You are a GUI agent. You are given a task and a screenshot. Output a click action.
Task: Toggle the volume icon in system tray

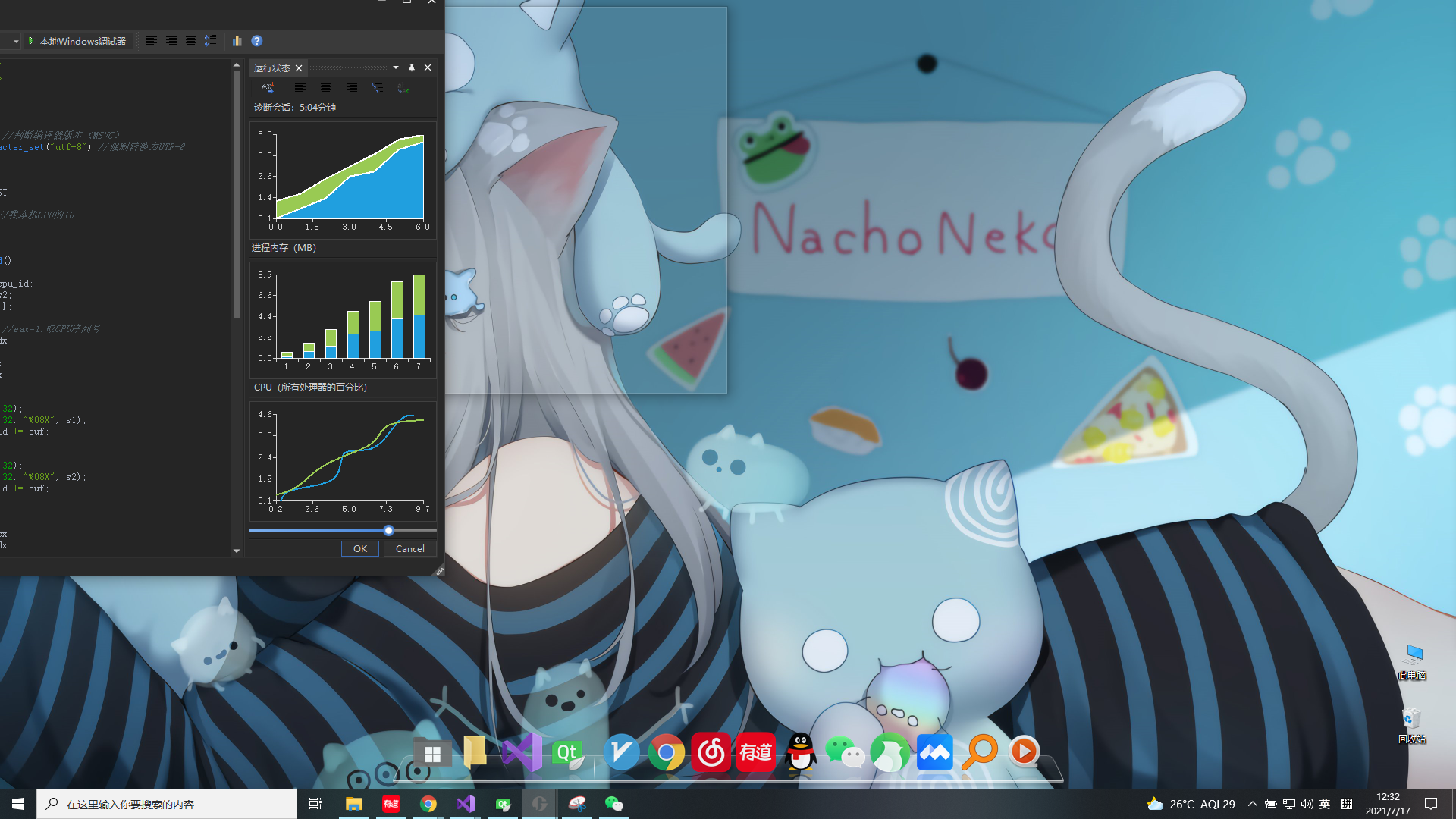coord(1307,804)
